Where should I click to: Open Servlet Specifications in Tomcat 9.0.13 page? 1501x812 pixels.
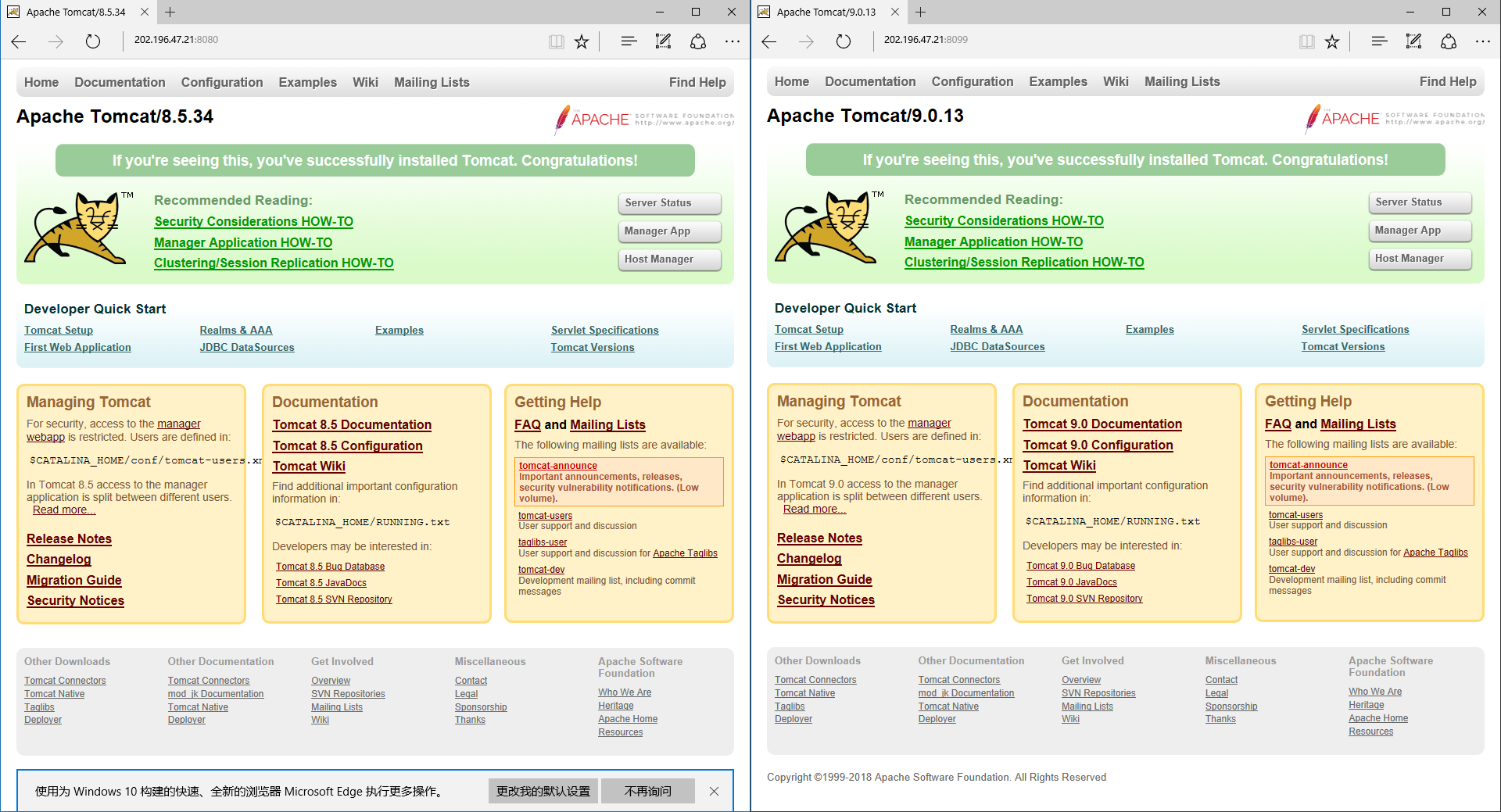(1355, 330)
